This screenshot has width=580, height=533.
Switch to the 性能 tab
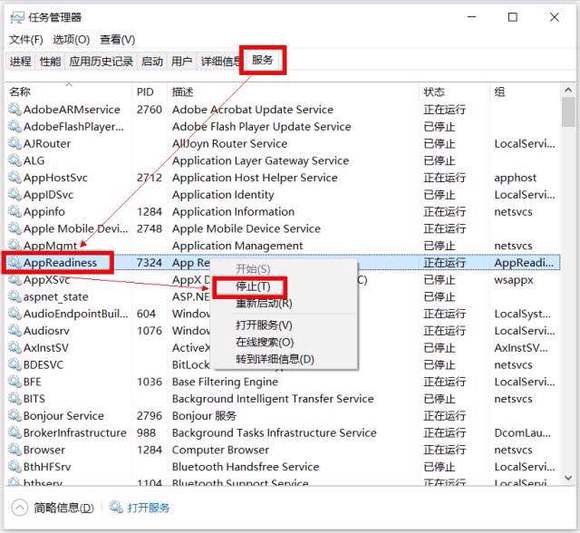click(50, 61)
